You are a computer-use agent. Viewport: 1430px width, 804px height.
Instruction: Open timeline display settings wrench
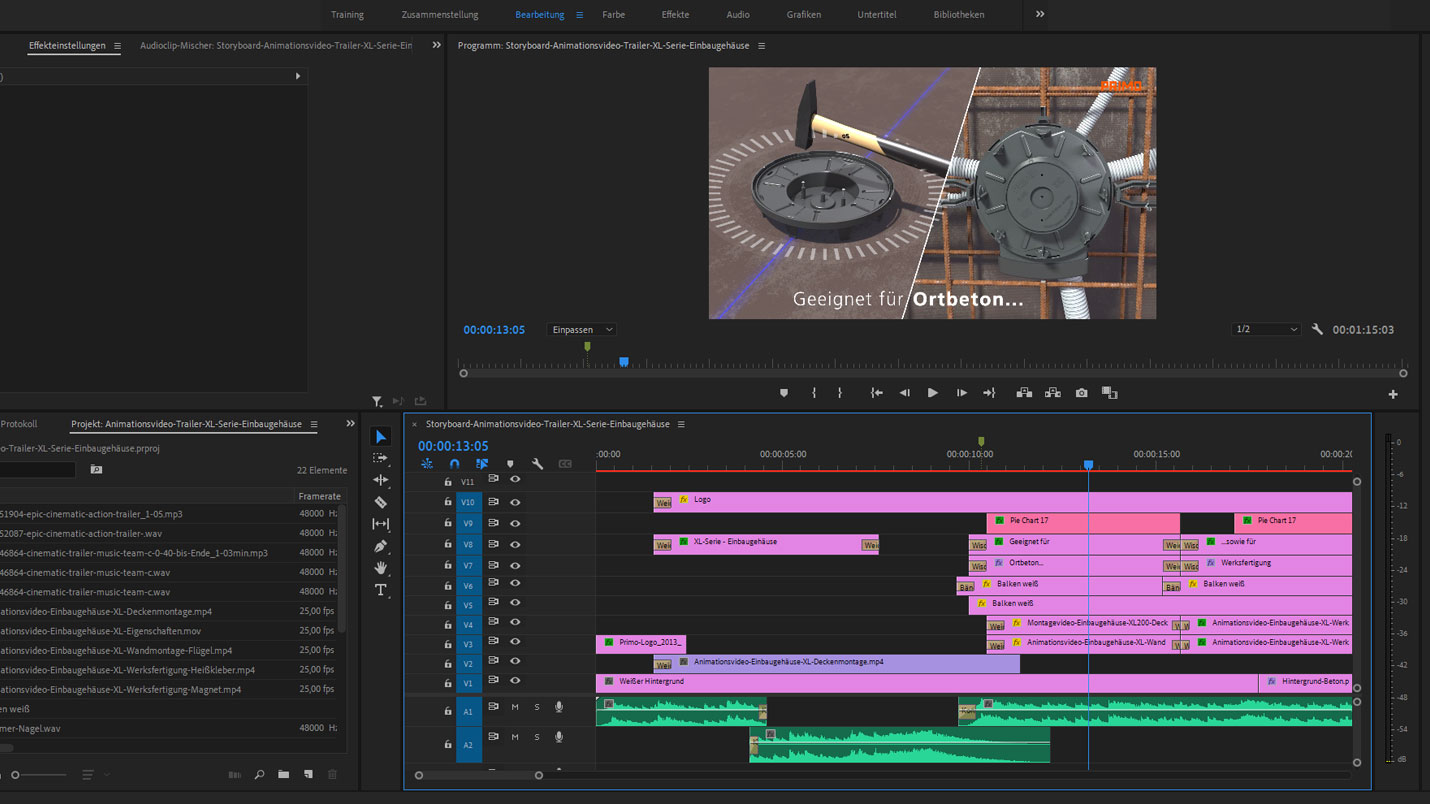537,464
